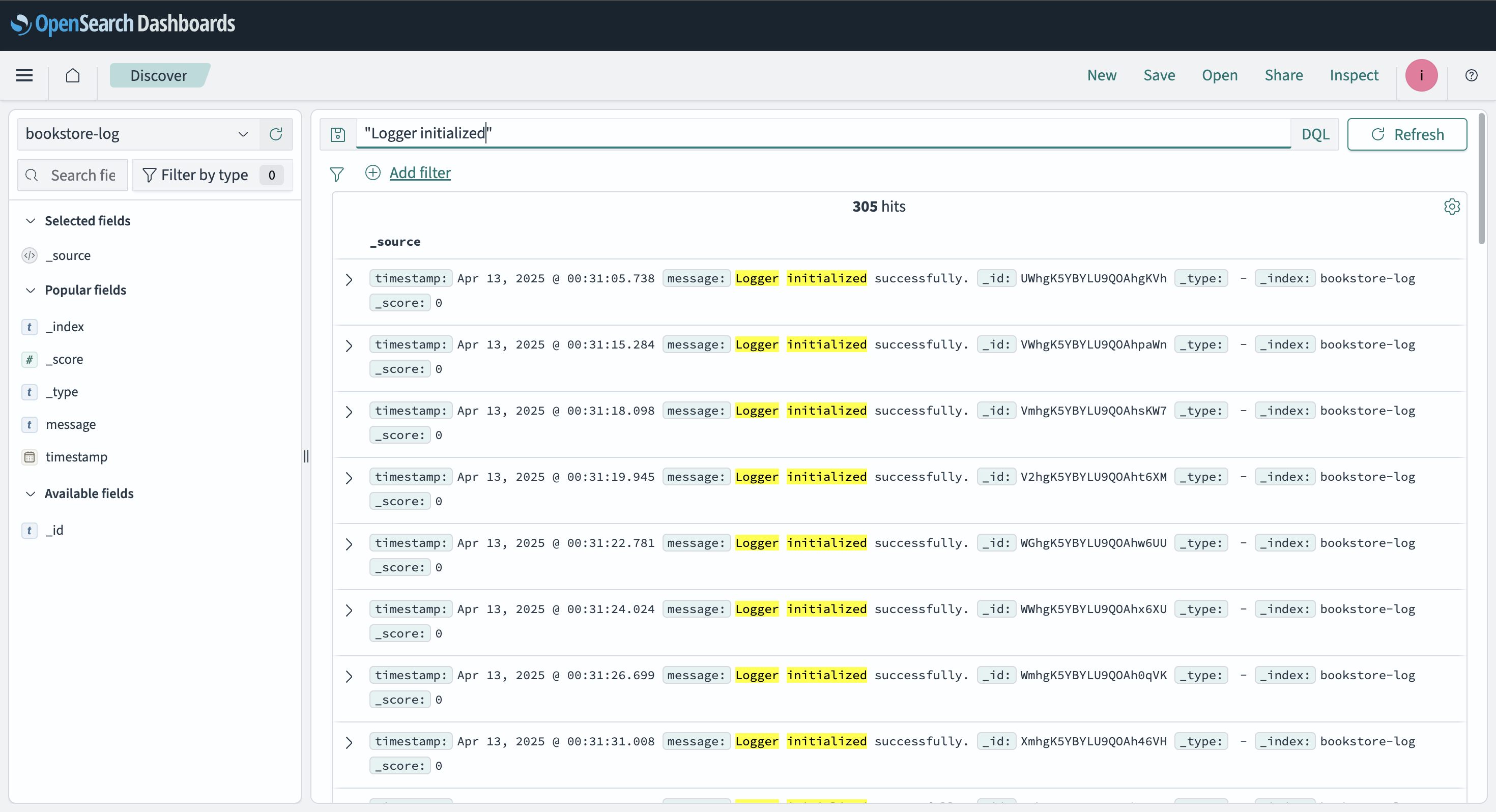Click New in the top menu
1496x812 pixels.
tap(1102, 75)
